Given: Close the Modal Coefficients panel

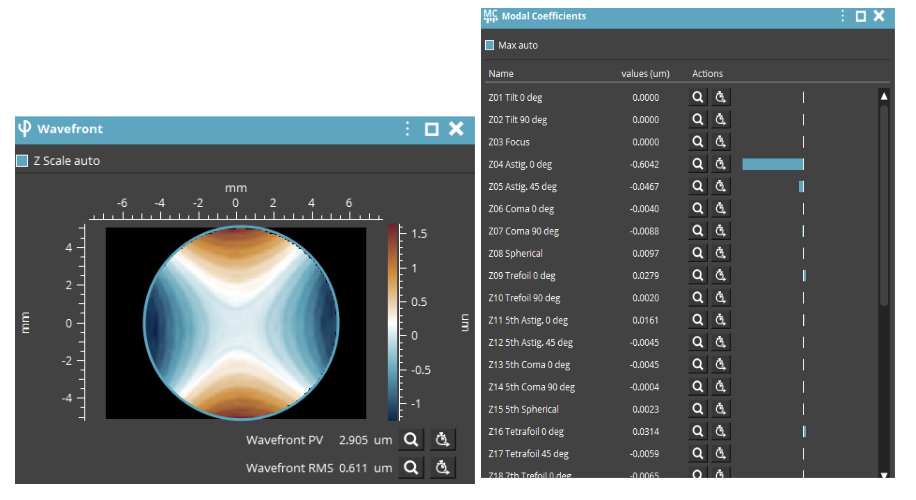Looking at the screenshot, I should pos(878,16).
